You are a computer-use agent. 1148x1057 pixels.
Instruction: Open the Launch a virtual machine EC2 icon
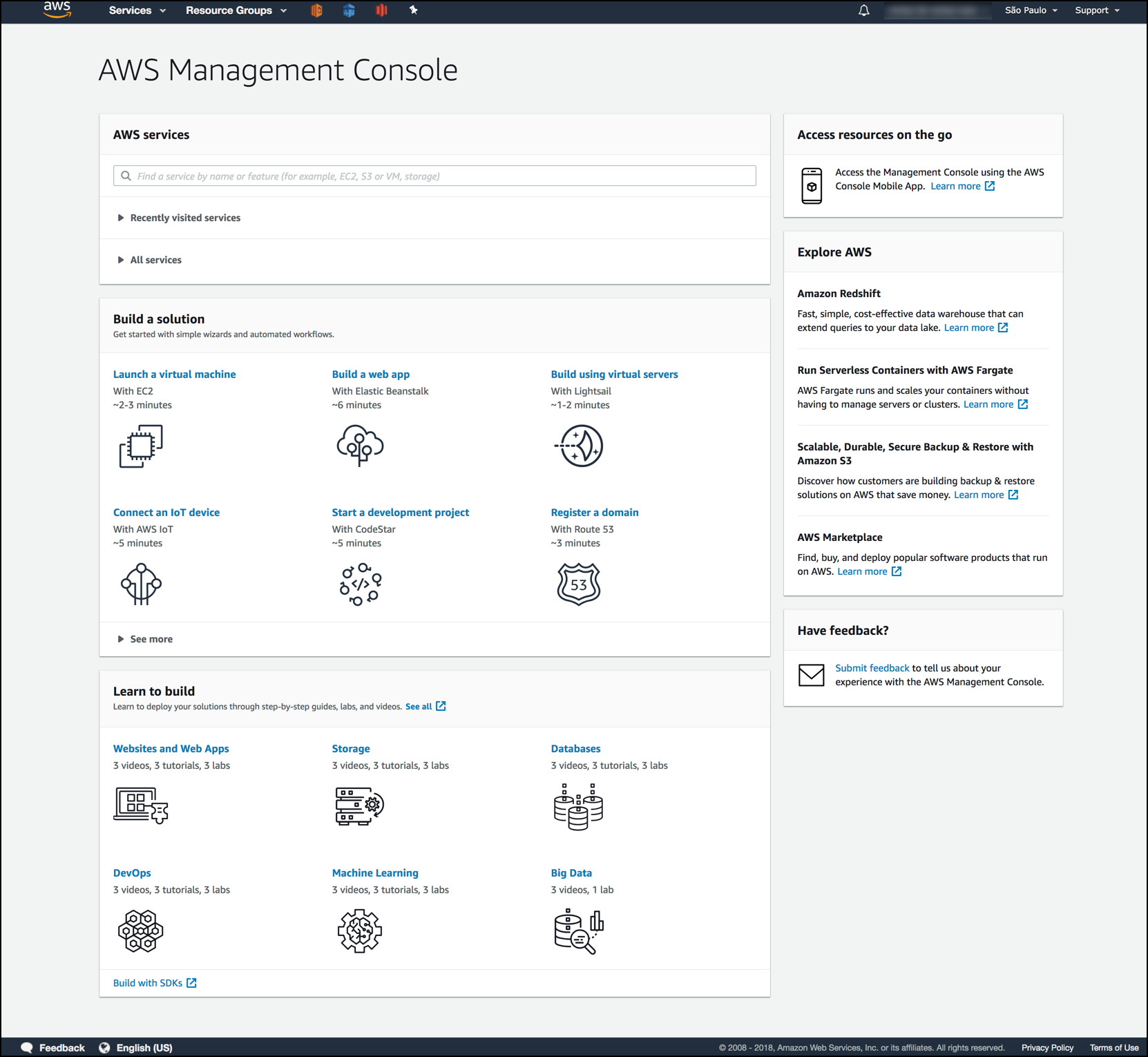click(141, 446)
